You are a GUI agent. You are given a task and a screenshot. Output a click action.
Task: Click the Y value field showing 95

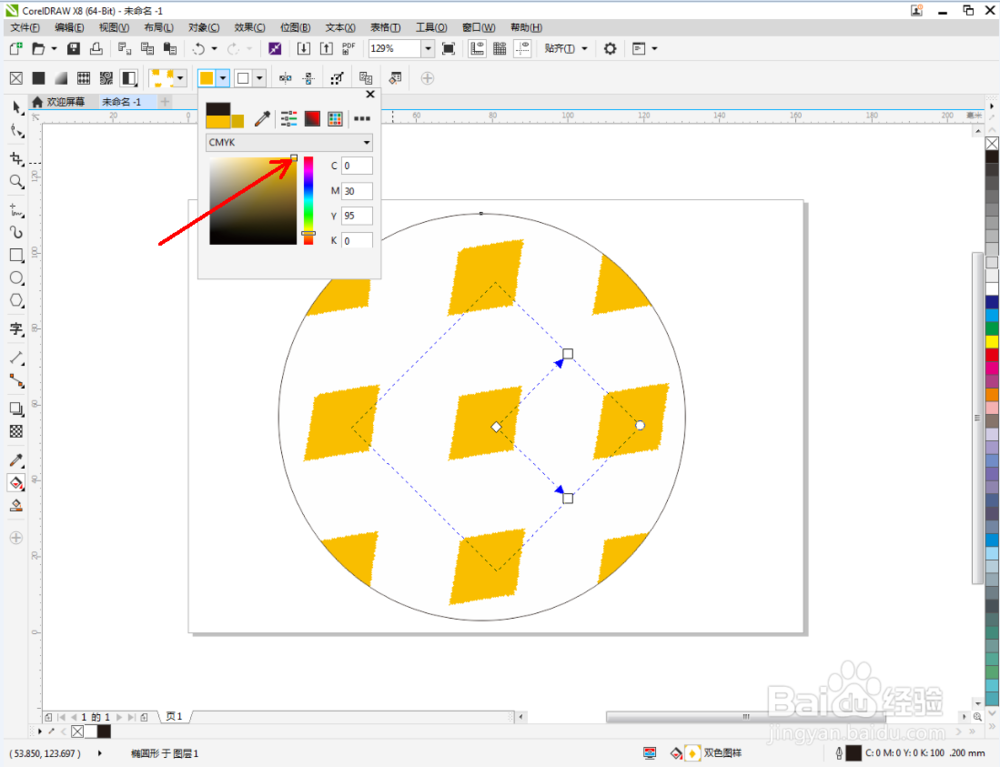[x=357, y=215]
